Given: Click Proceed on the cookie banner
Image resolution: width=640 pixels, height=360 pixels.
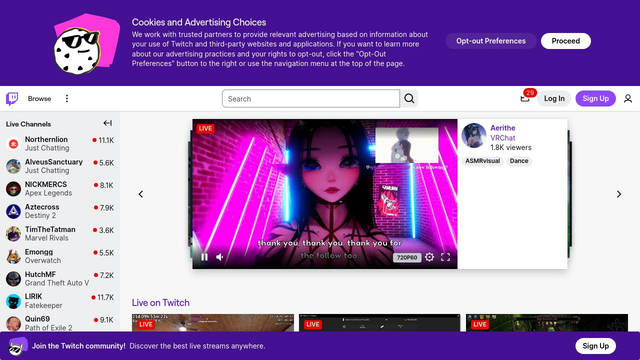Looking at the screenshot, I should (x=566, y=41).
